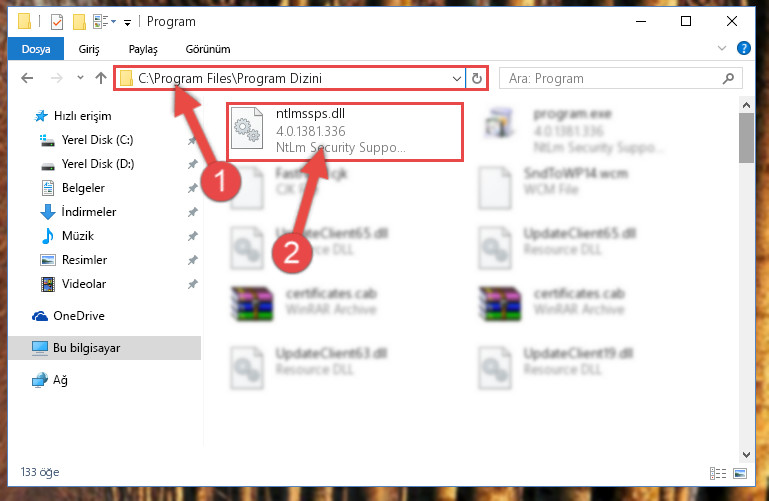This screenshot has height=501, width=769.
Task: Click the Properties quick access toolbar icon
Action: [57, 22]
